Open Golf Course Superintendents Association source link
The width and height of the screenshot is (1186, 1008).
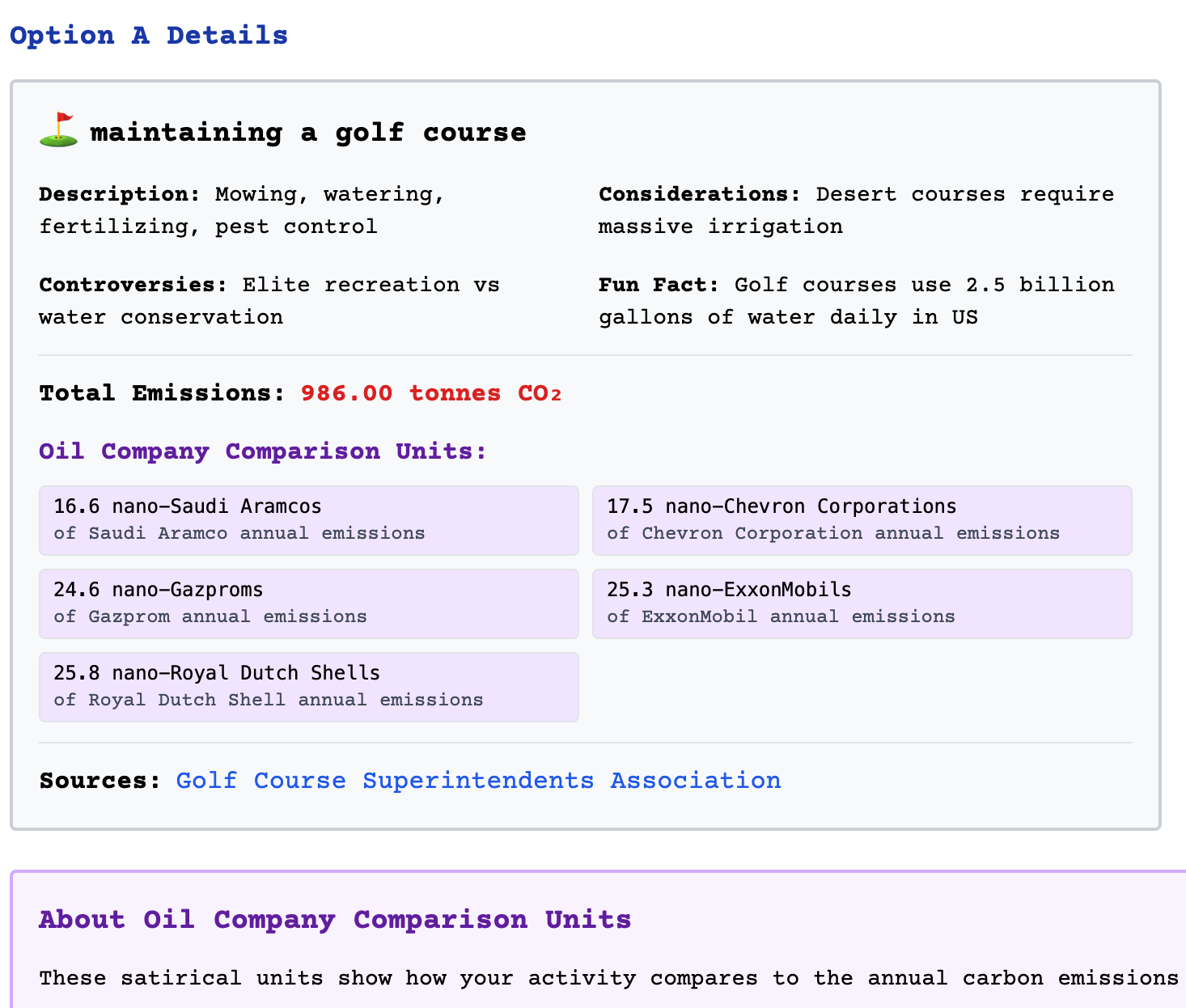tap(478, 781)
